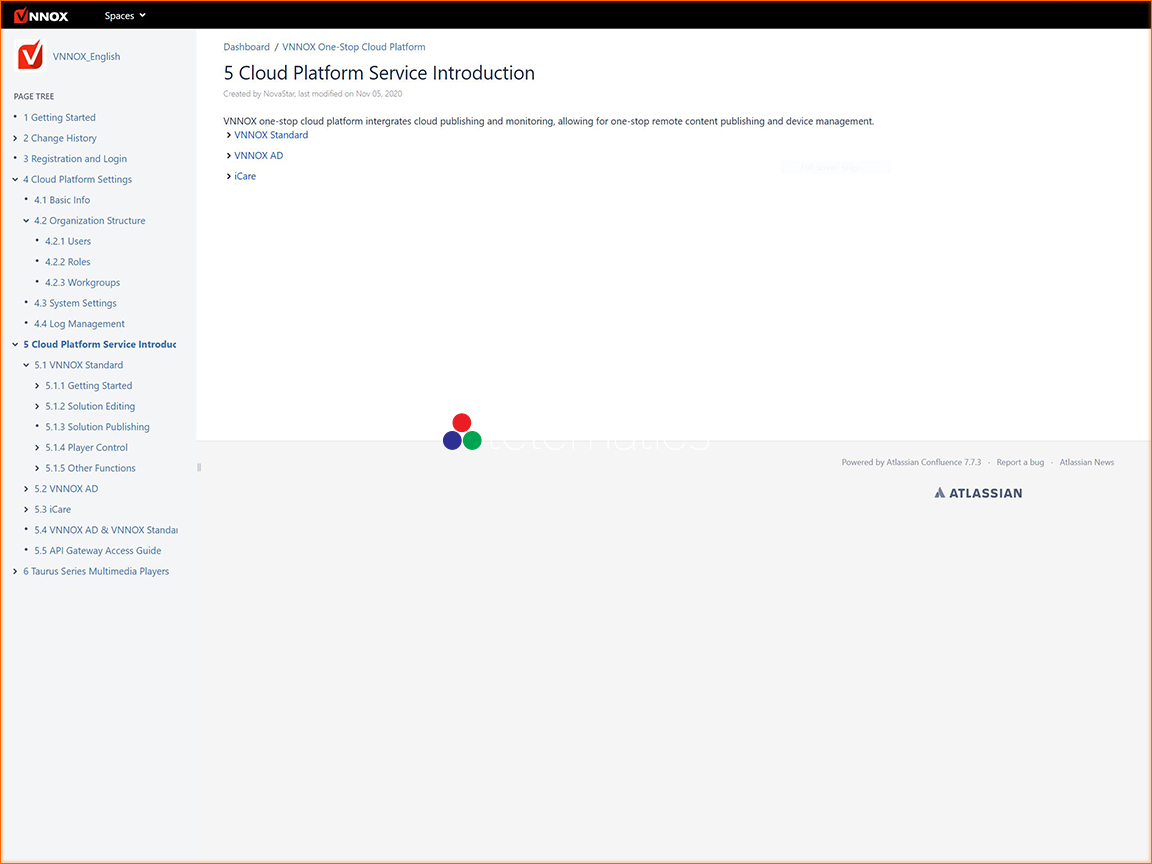Open 5.1.3 Solution Publishing page

point(98,427)
